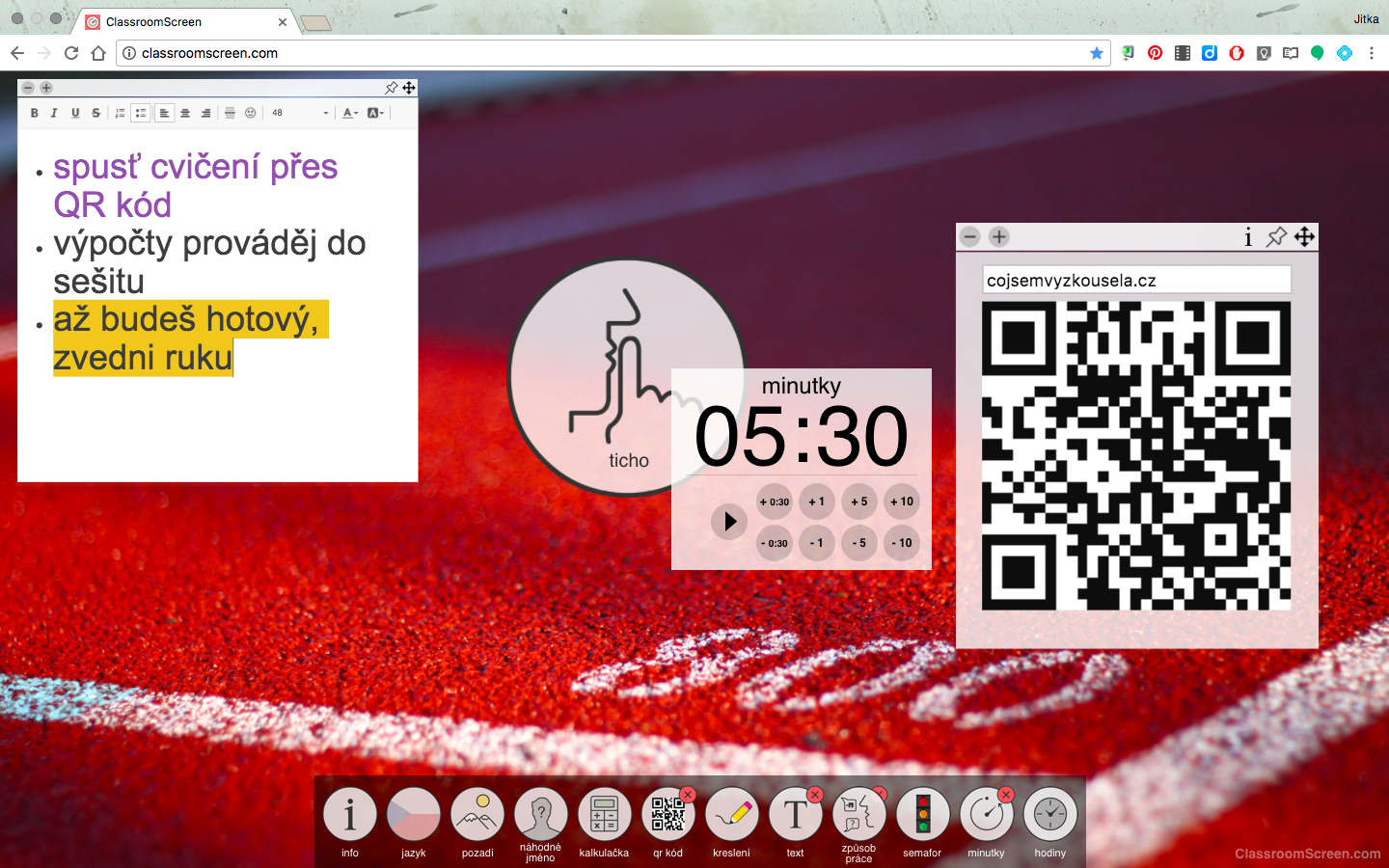Viewport: 1389px width, 868px height.
Task: Go to browser home page
Action: coord(98,53)
